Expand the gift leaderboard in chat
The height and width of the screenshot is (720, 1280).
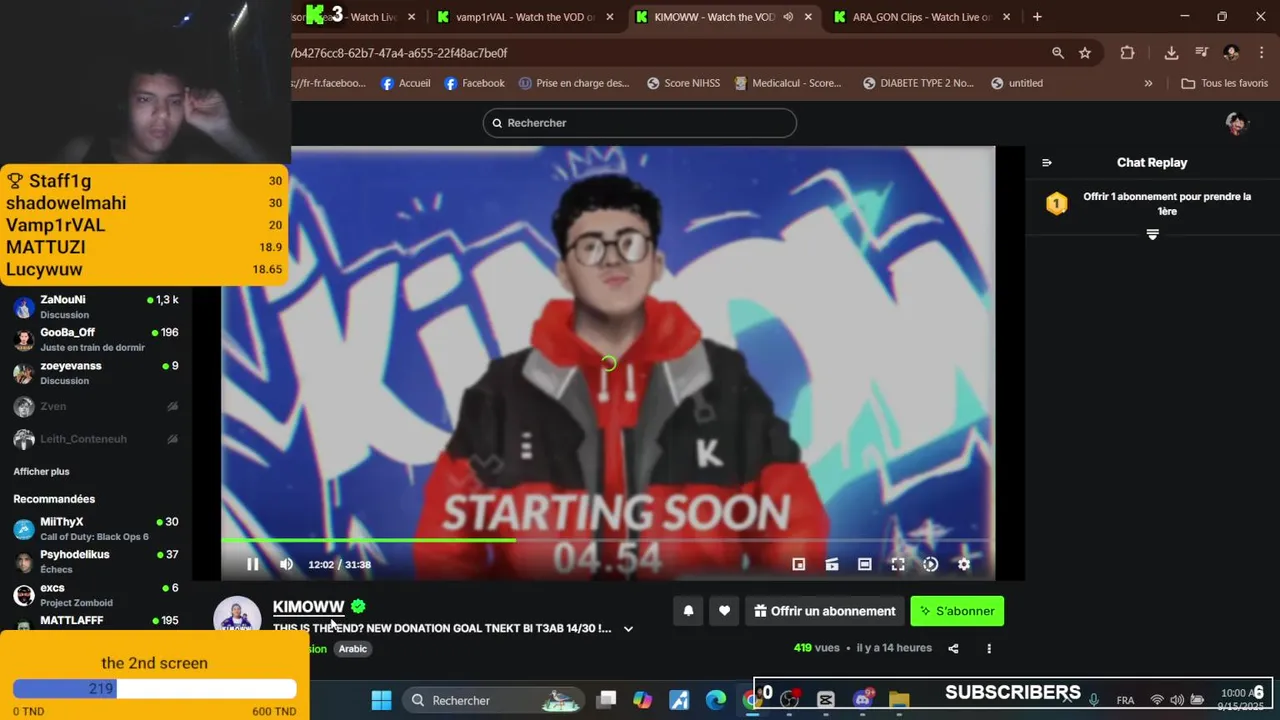1152,234
